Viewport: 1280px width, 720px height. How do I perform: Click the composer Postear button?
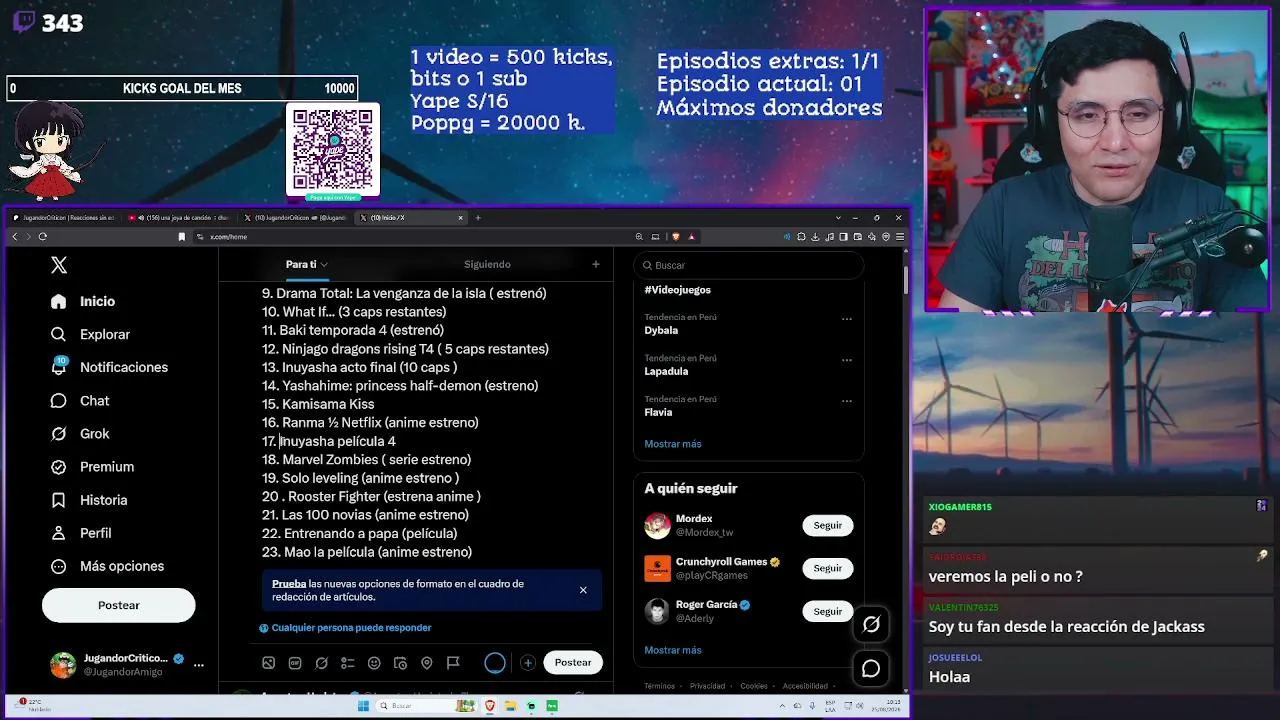coord(573,662)
